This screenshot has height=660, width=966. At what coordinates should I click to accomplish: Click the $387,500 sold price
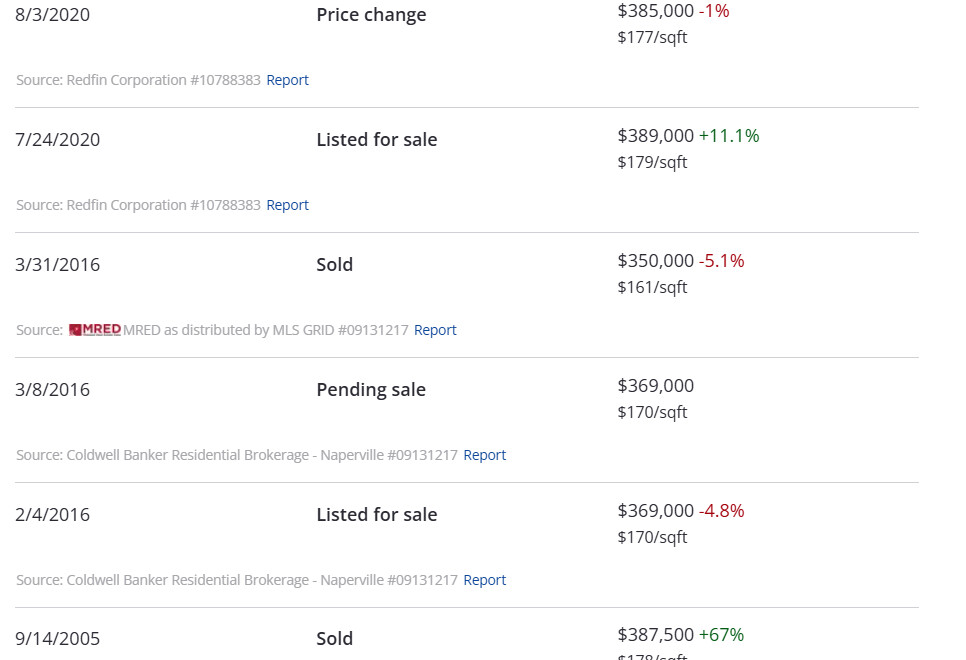click(x=655, y=635)
